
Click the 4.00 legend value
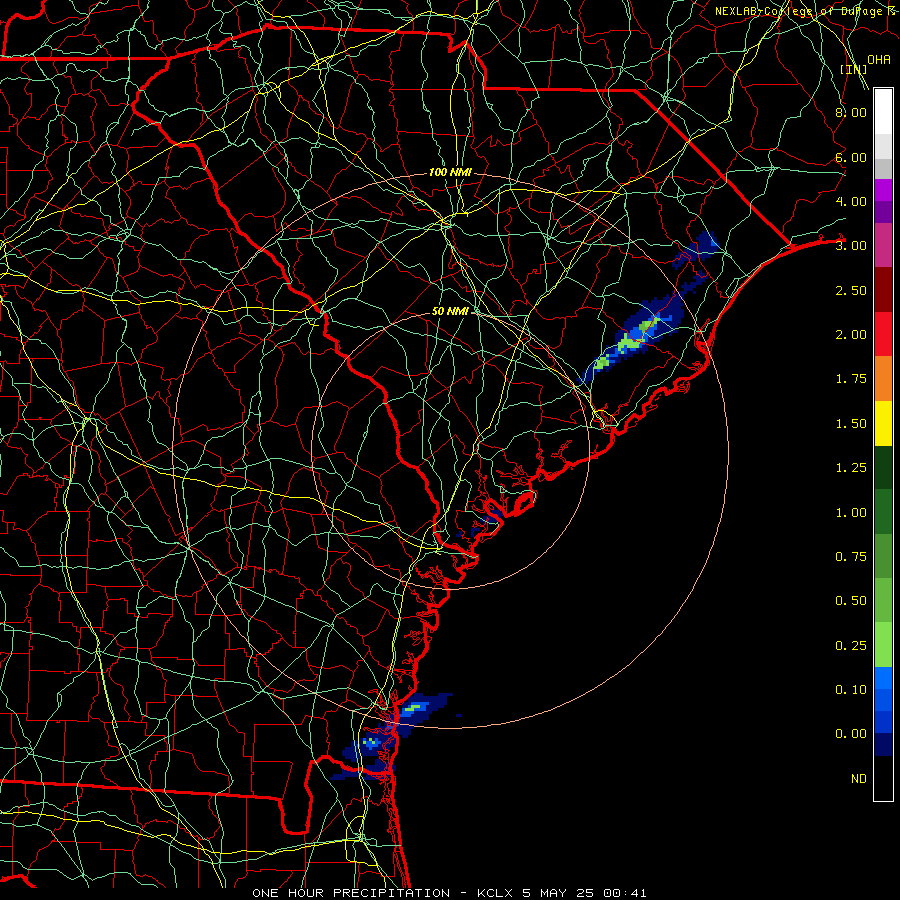click(x=851, y=201)
